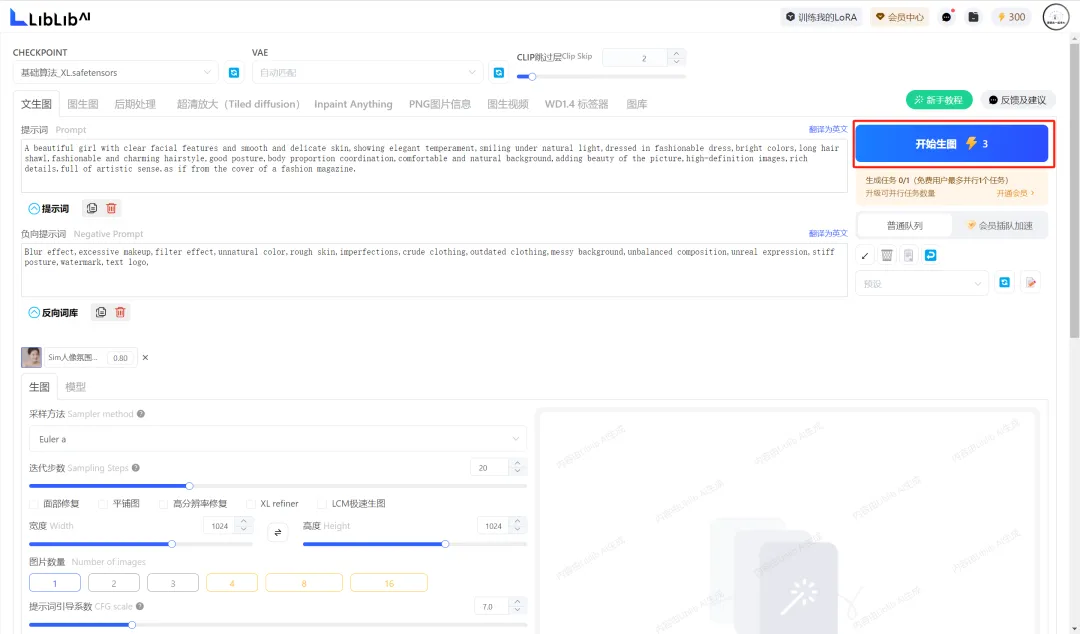Copy the positive prompt text icon
This screenshot has height=634, width=1080.
click(x=92, y=208)
